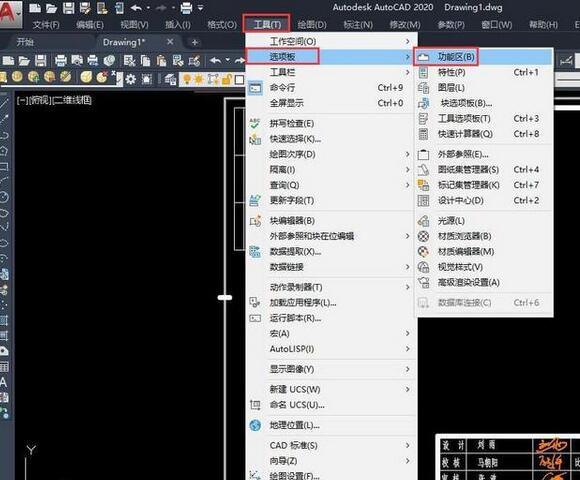The width and height of the screenshot is (580, 480).
Task: Click the Save icon in quick access toolbar
Action: coord(68,8)
